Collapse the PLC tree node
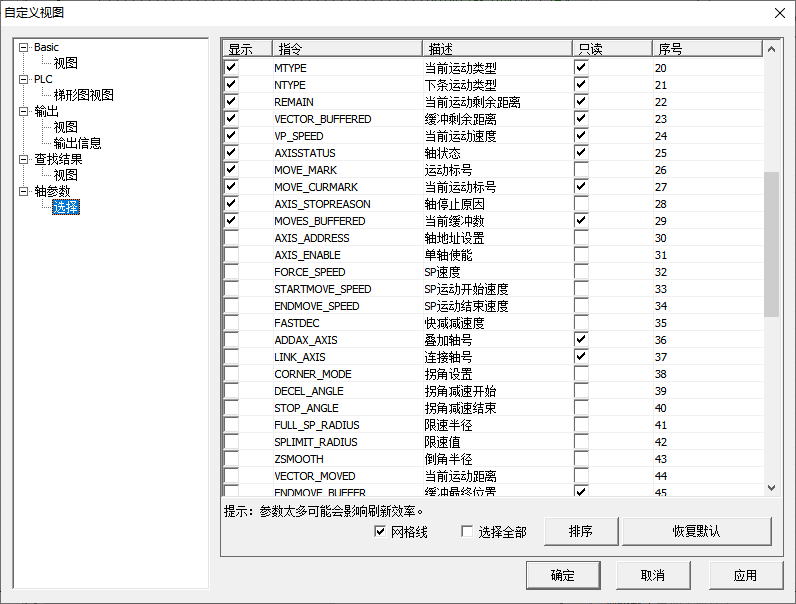 pyautogui.click(x=23, y=80)
